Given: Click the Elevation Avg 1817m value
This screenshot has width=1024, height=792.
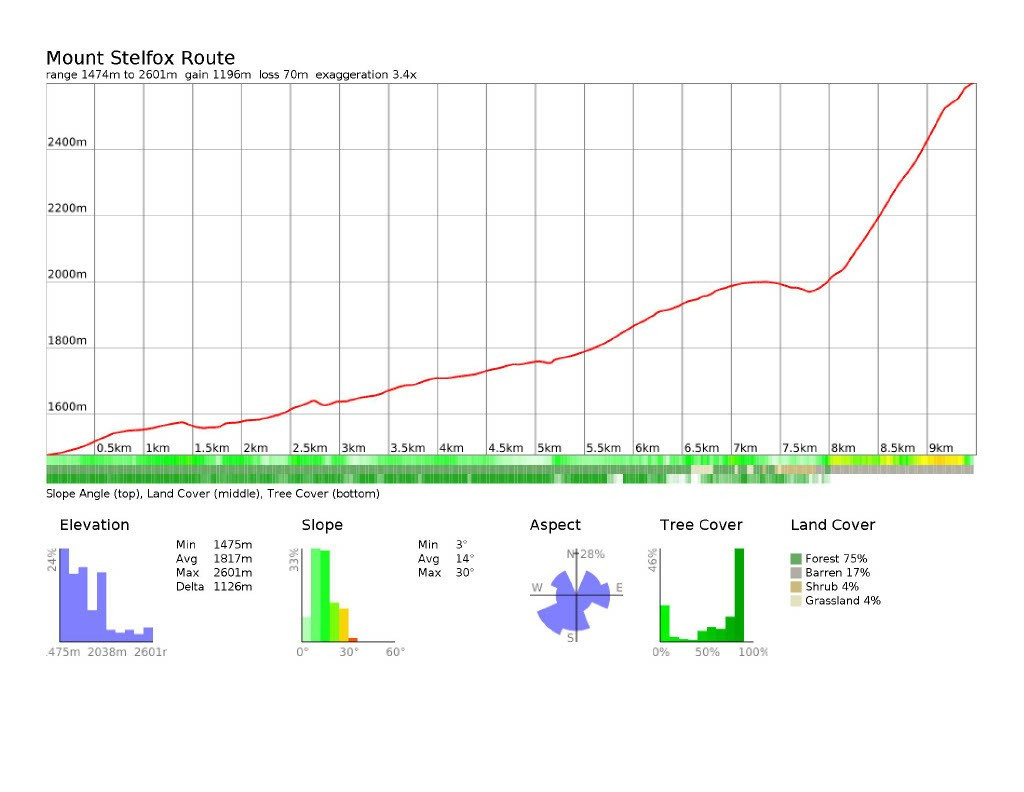Looking at the screenshot, I should (232, 559).
